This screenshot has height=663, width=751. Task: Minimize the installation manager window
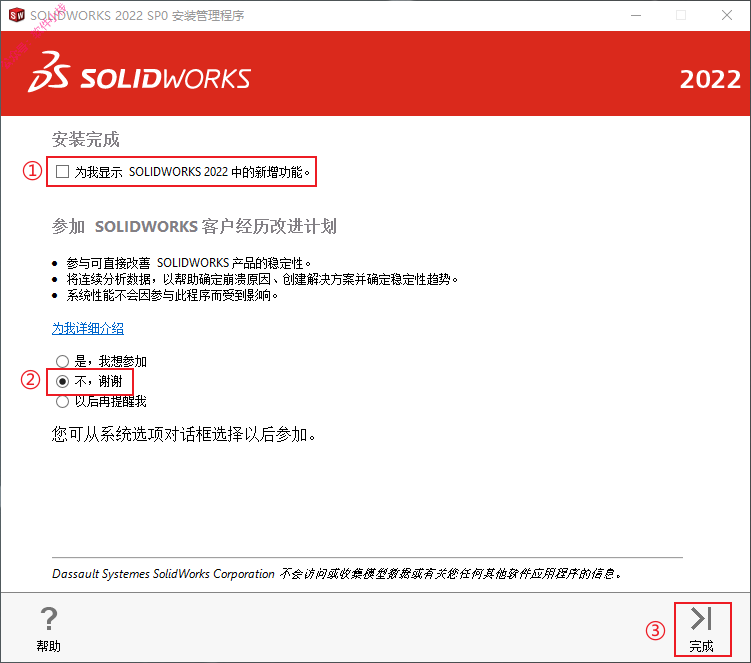(x=636, y=15)
